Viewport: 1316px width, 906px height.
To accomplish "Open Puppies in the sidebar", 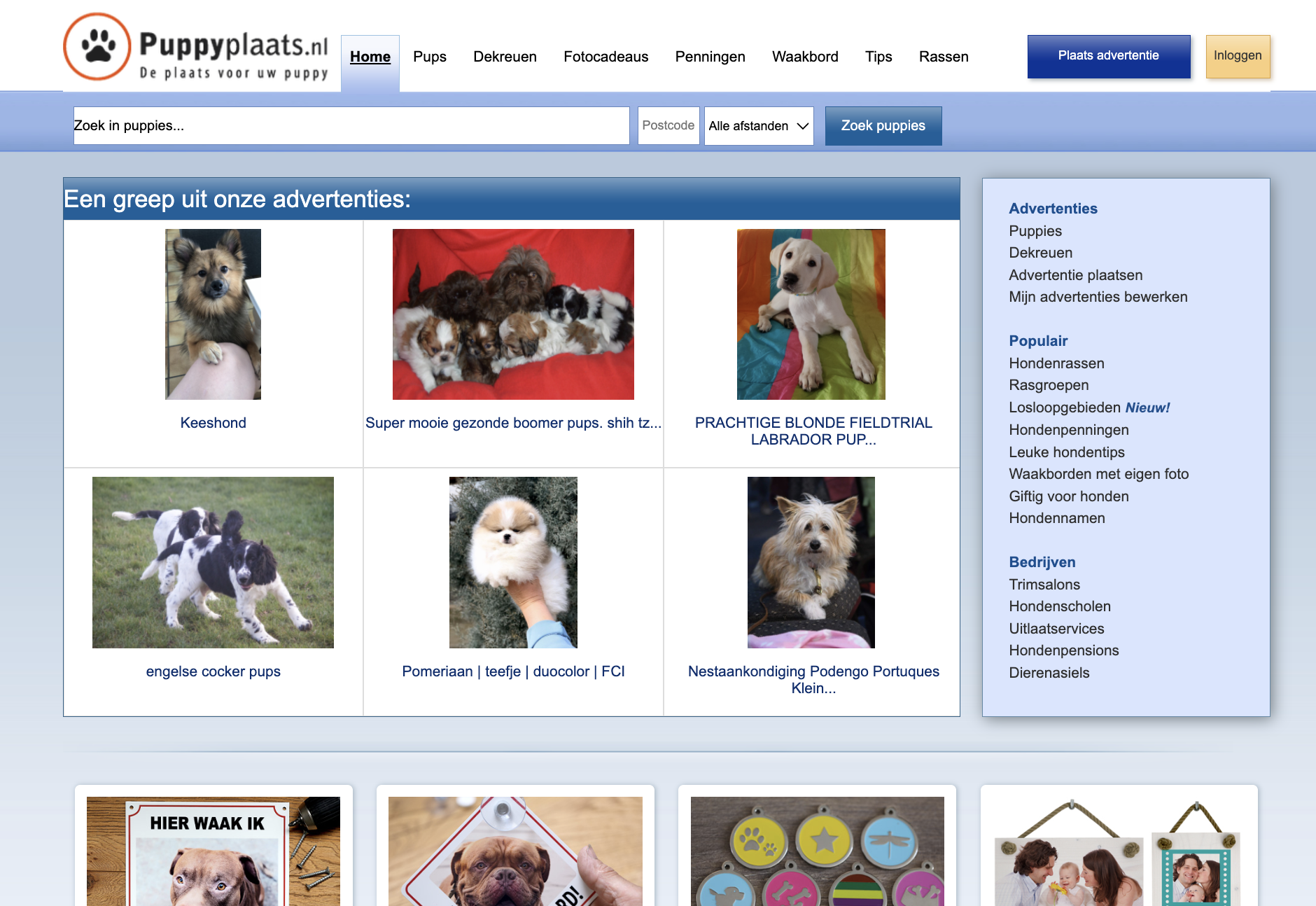I will 1035,231.
